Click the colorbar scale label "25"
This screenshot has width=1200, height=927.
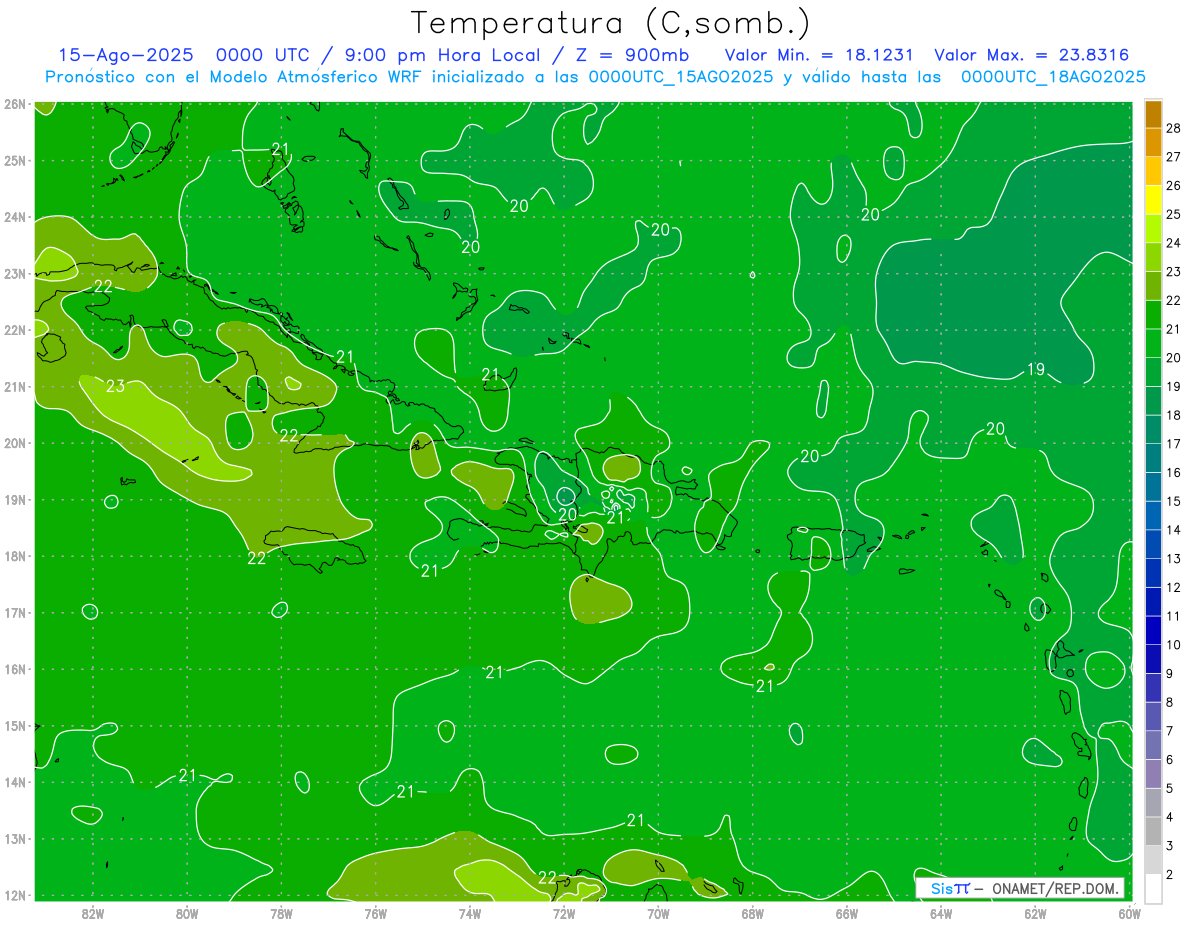[x=1173, y=214]
